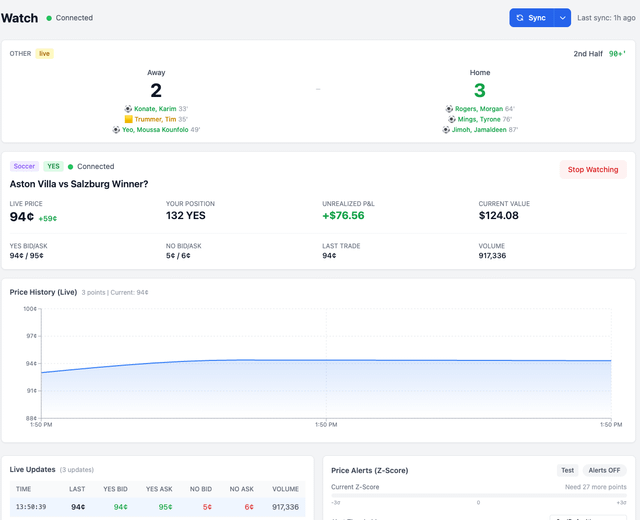Click the price history chart line
640x520 pixels.
tap(325, 360)
